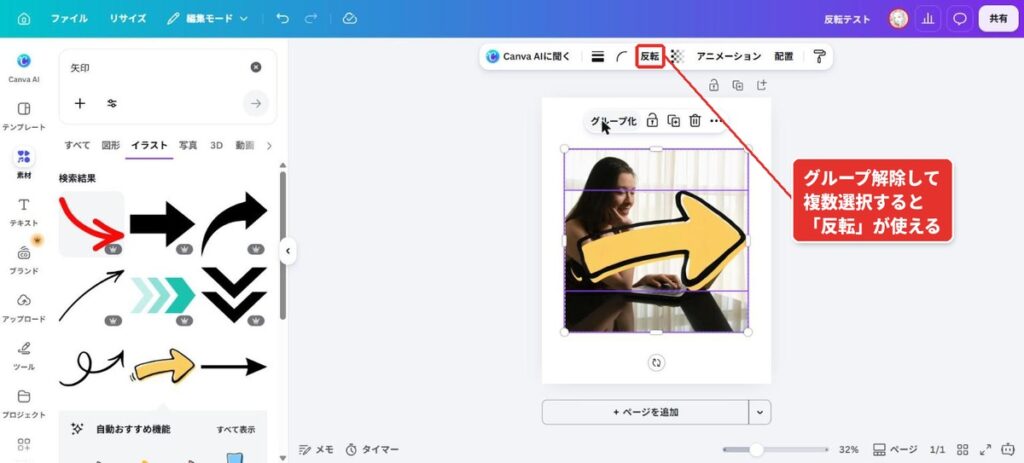The image size is (1024, 463).
Task: Undo the last action
Action: coord(283,19)
